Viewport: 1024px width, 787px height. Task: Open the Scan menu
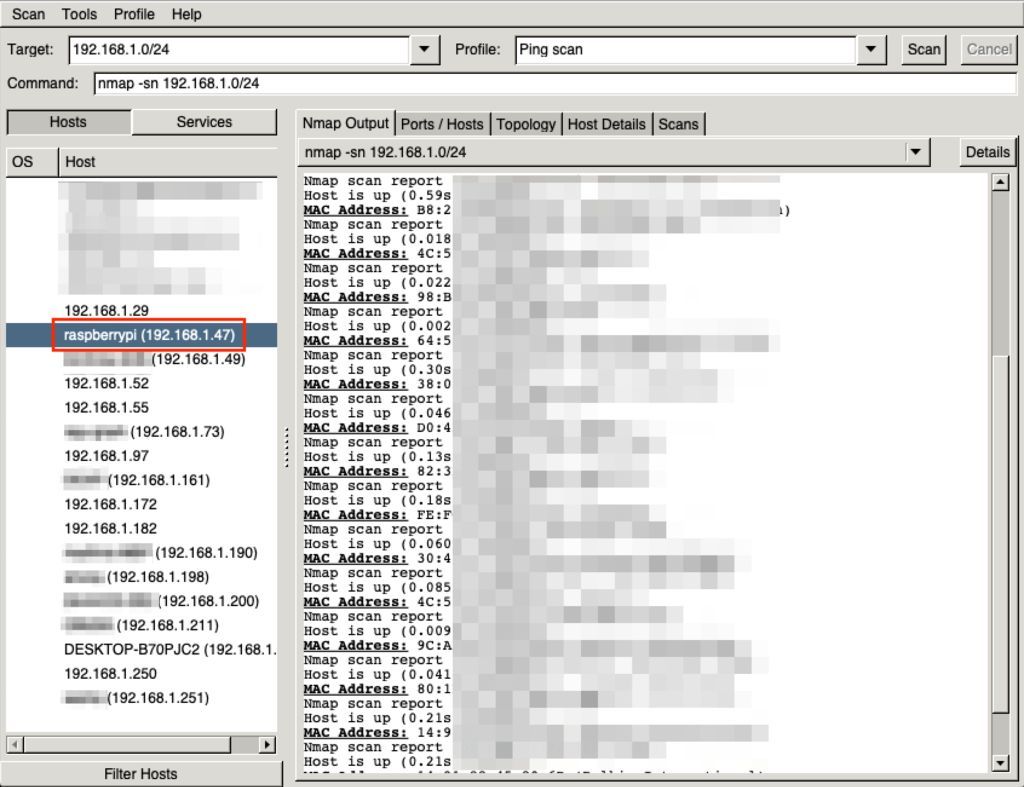(28, 14)
